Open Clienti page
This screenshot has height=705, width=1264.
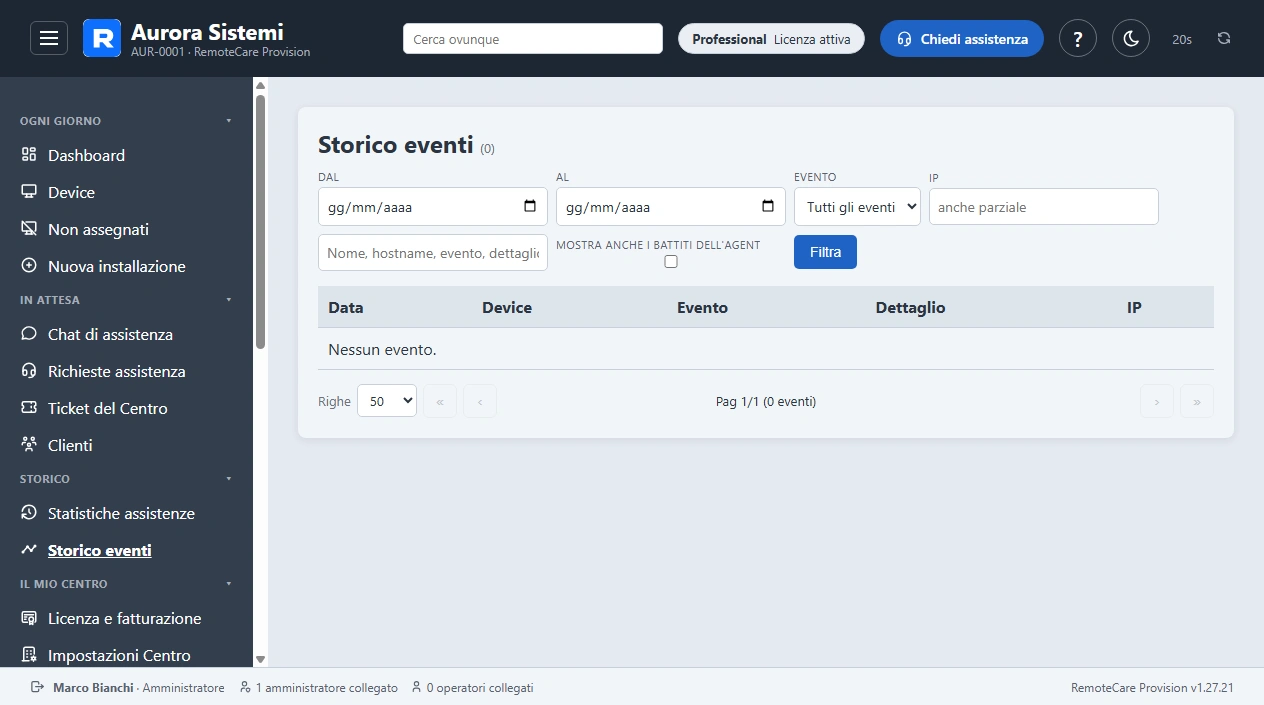point(70,445)
